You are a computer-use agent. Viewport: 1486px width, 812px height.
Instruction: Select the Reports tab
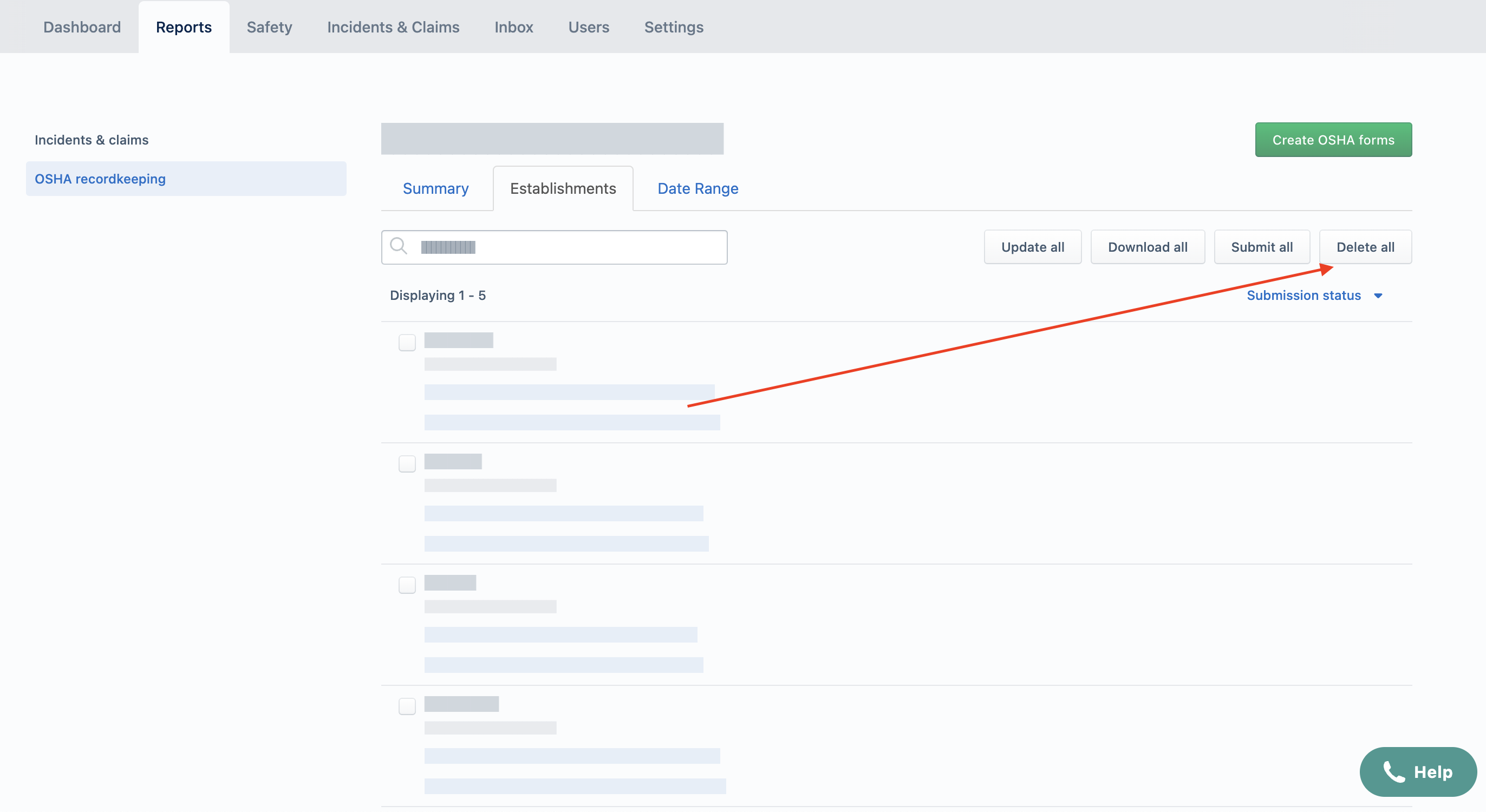point(184,27)
